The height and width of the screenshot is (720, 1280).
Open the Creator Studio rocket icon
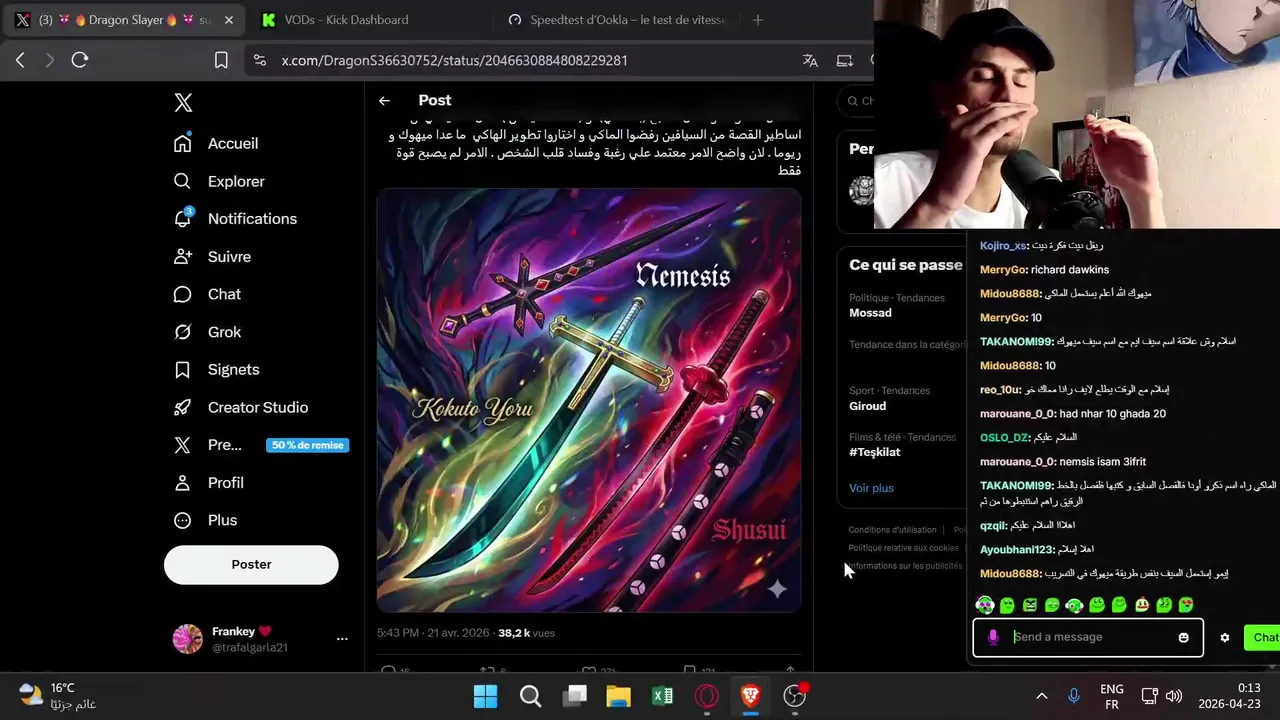[x=182, y=407]
